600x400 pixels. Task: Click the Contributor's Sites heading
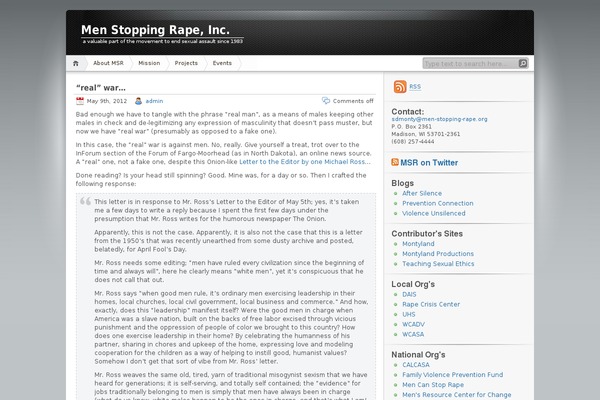[427, 233]
